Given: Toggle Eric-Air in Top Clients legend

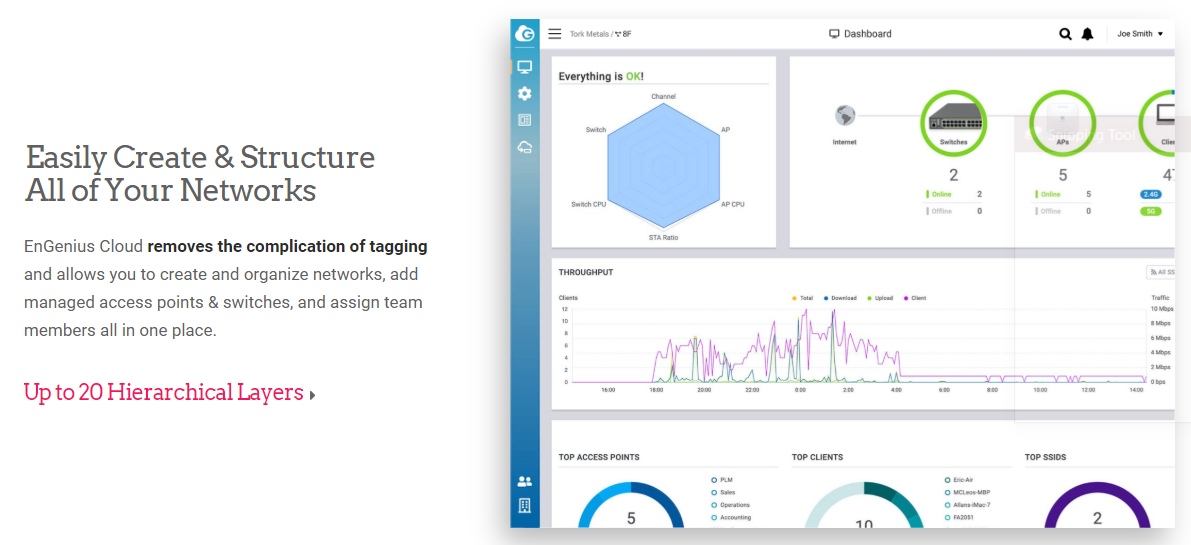Looking at the screenshot, I should click(959, 480).
